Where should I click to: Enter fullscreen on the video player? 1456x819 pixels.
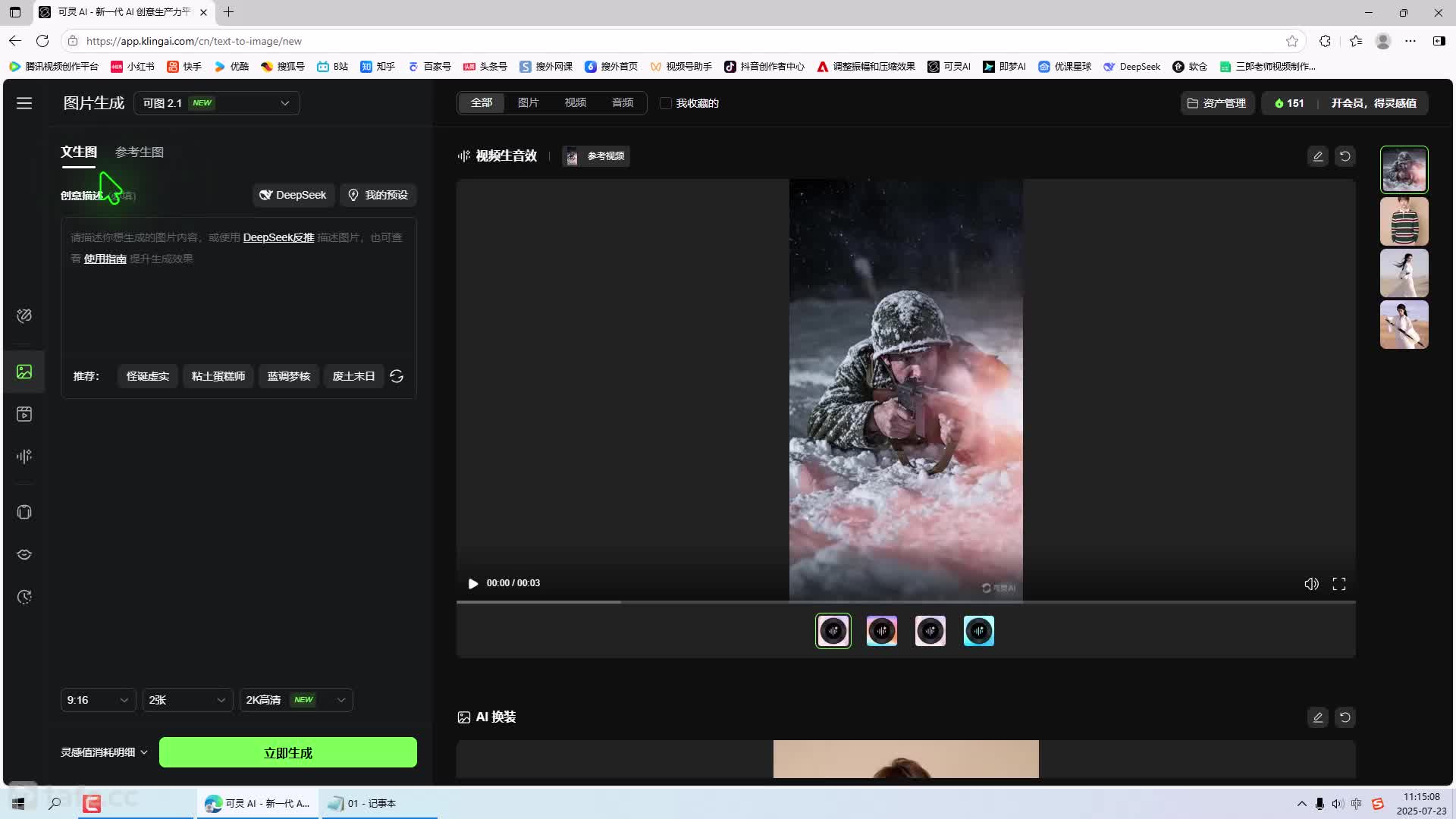[1339, 584]
